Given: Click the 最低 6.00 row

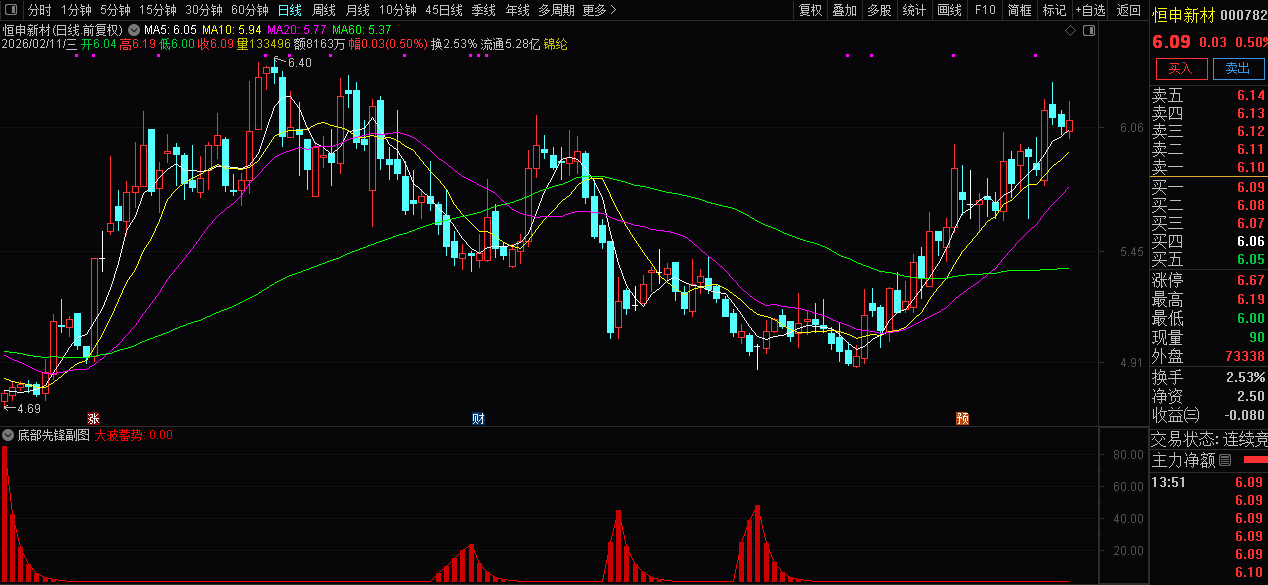Looking at the screenshot, I should click(1208, 318).
